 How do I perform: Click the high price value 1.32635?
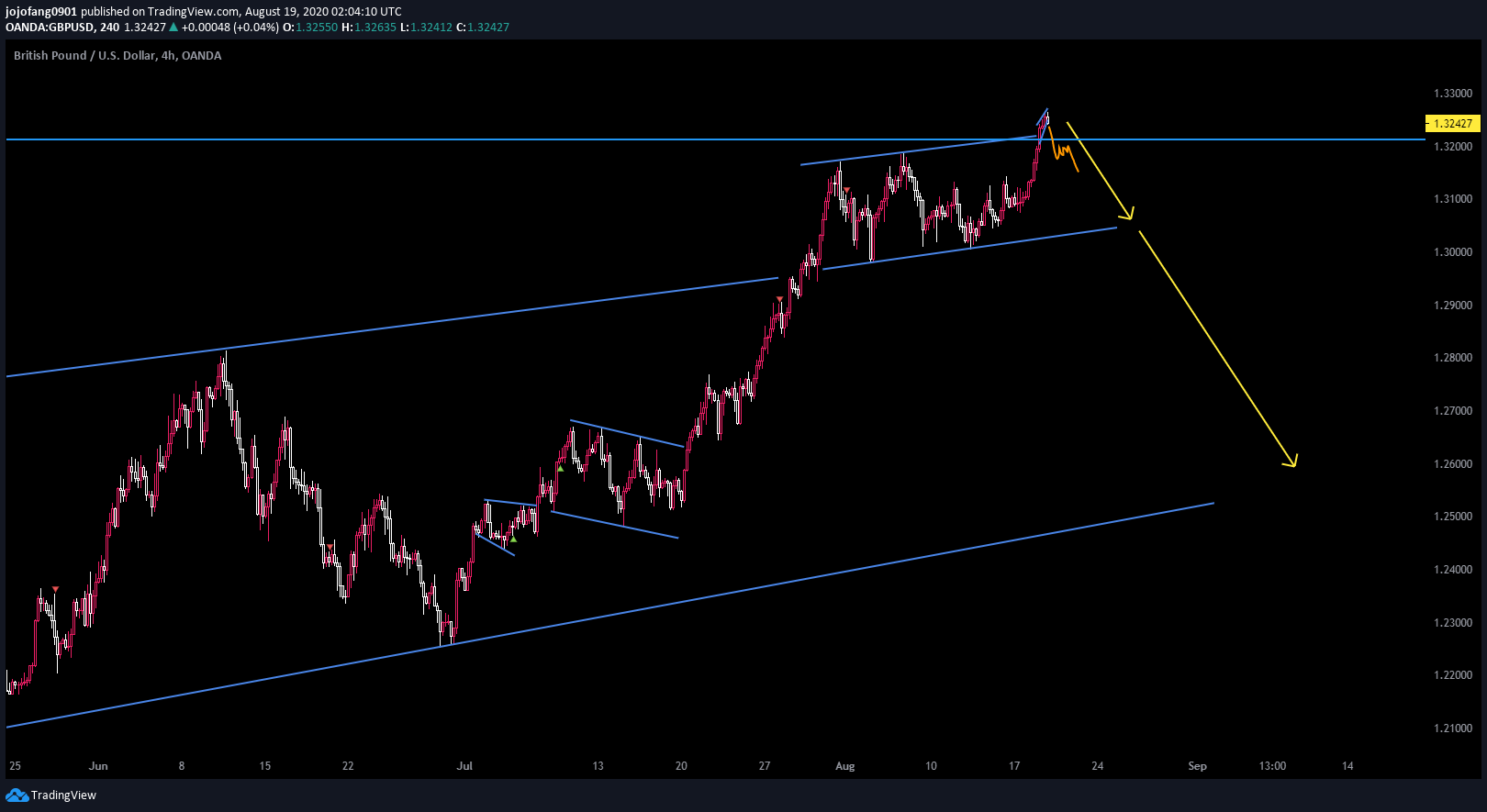[375, 28]
